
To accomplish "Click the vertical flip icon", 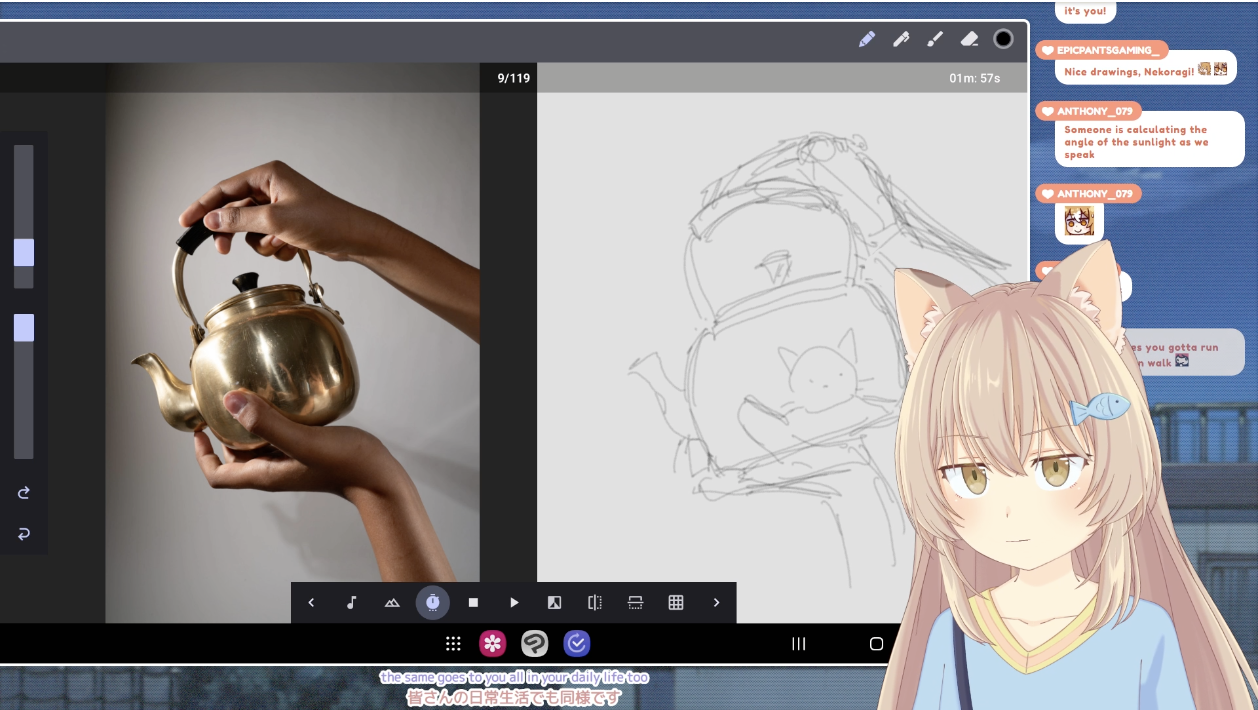I will pos(635,602).
